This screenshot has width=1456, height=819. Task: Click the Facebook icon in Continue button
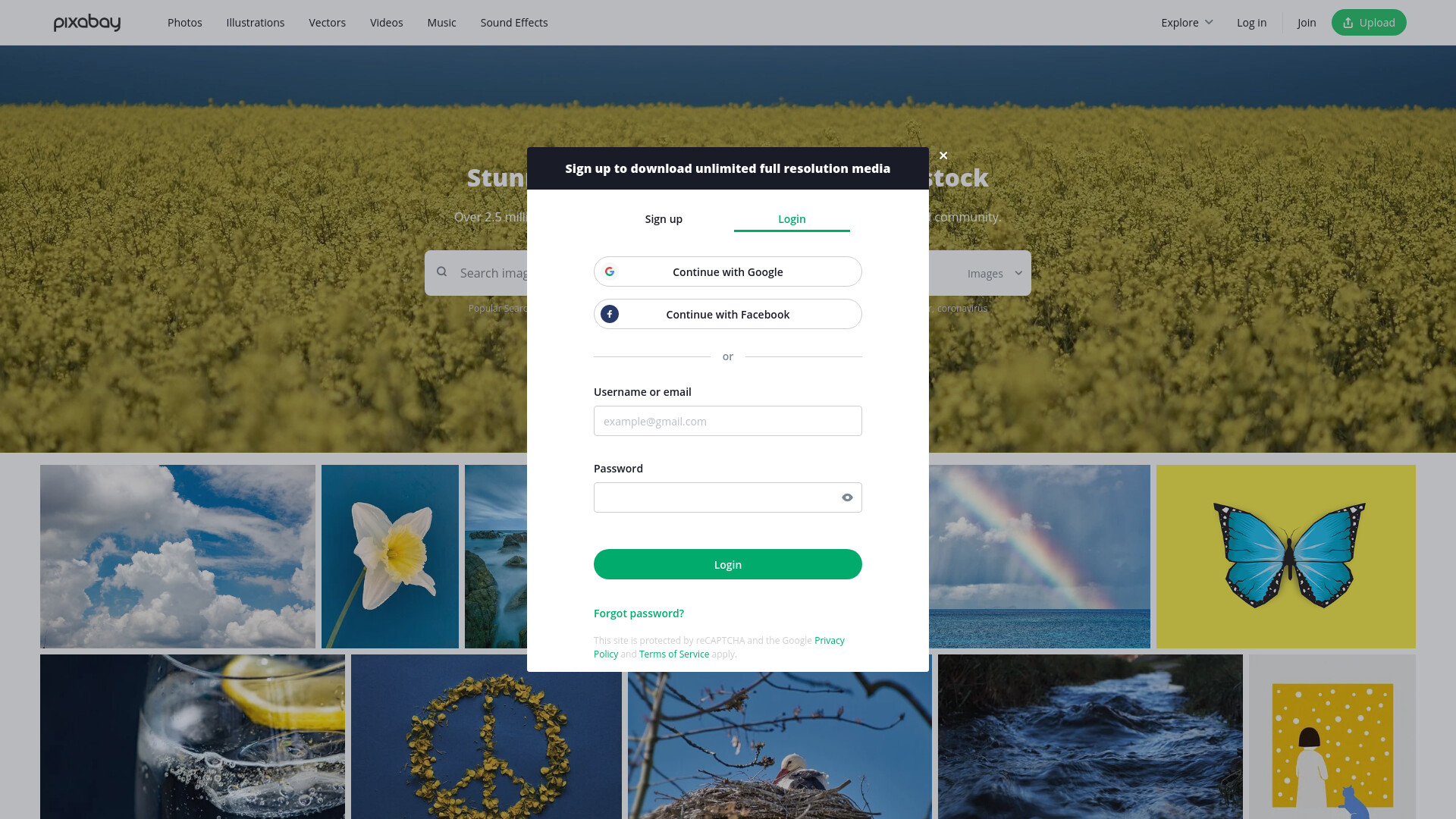(x=610, y=314)
